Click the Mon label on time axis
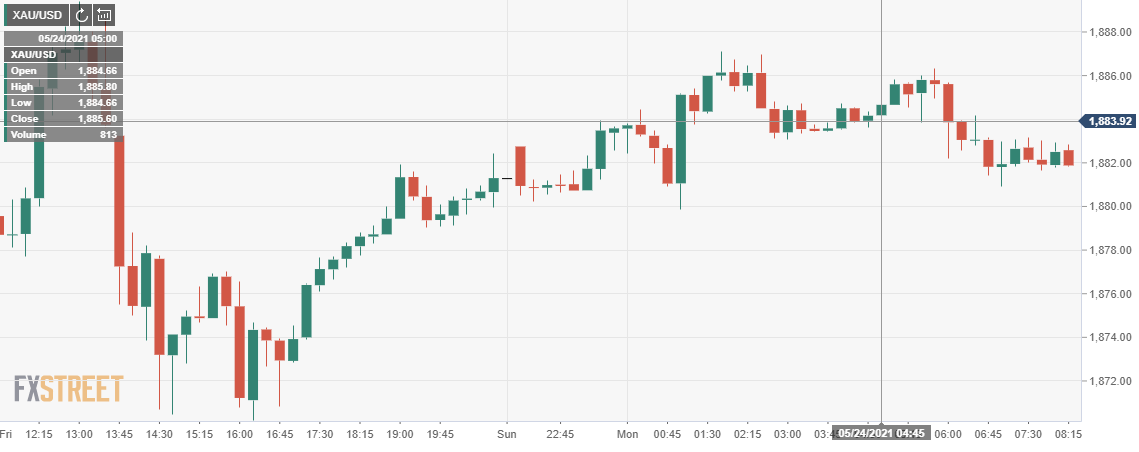The width and height of the screenshot is (1139, 452). 627,435
